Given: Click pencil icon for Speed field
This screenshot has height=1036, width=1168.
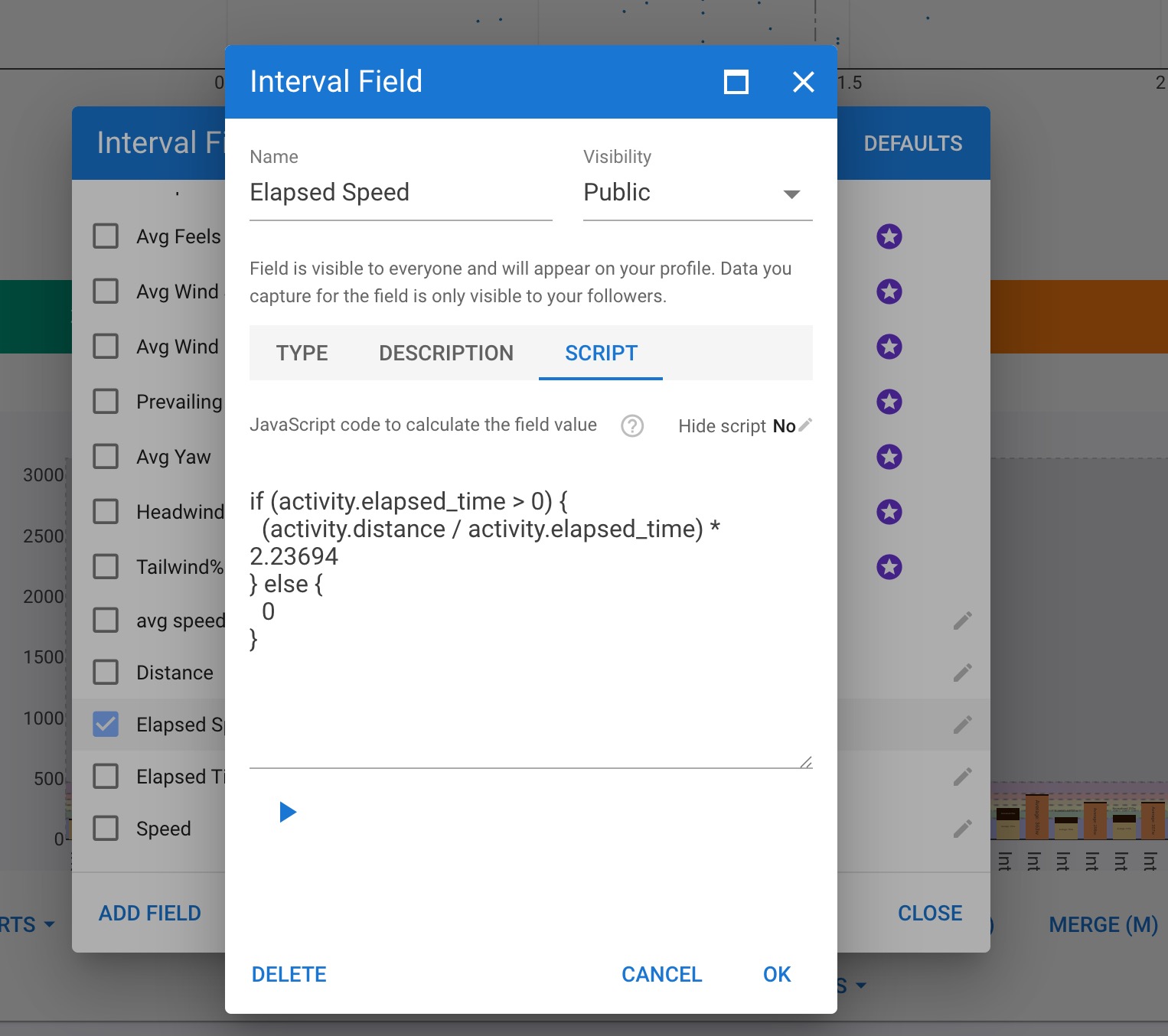Looking at the screenshot, I should tap(962, 829).
